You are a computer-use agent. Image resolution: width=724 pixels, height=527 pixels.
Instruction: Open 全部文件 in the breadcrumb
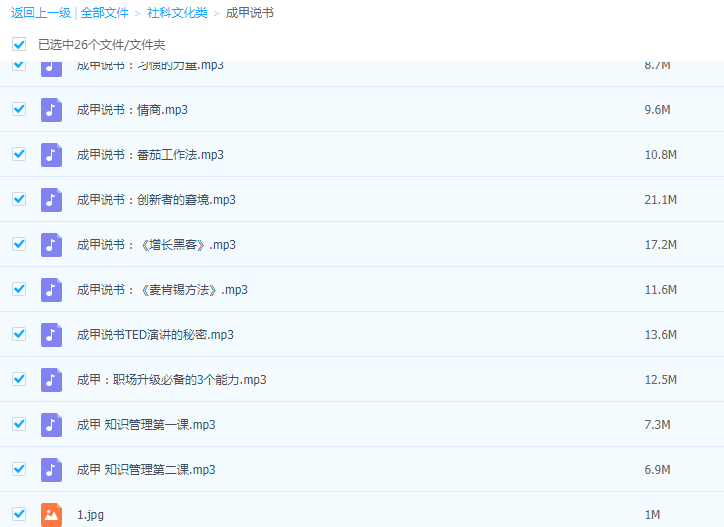(x=105, y=13)
